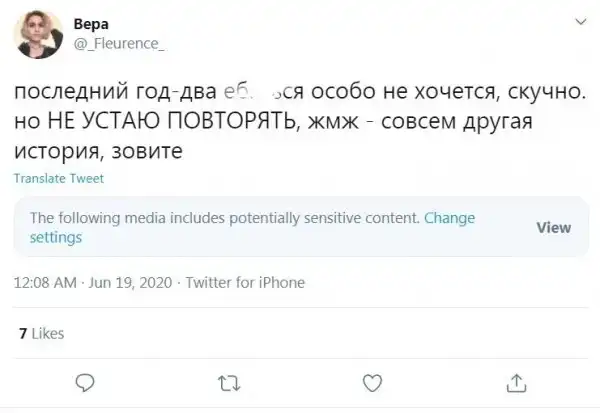Click the Jun 19, 2020 date

(130, 283)
